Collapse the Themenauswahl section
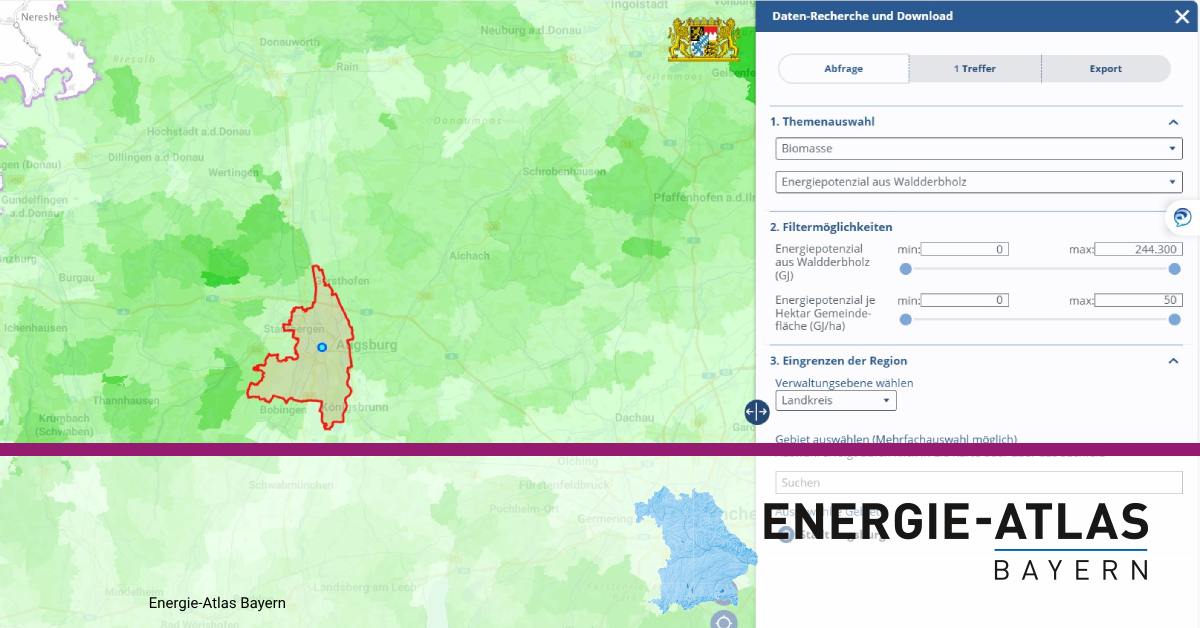 point(1174,122)
